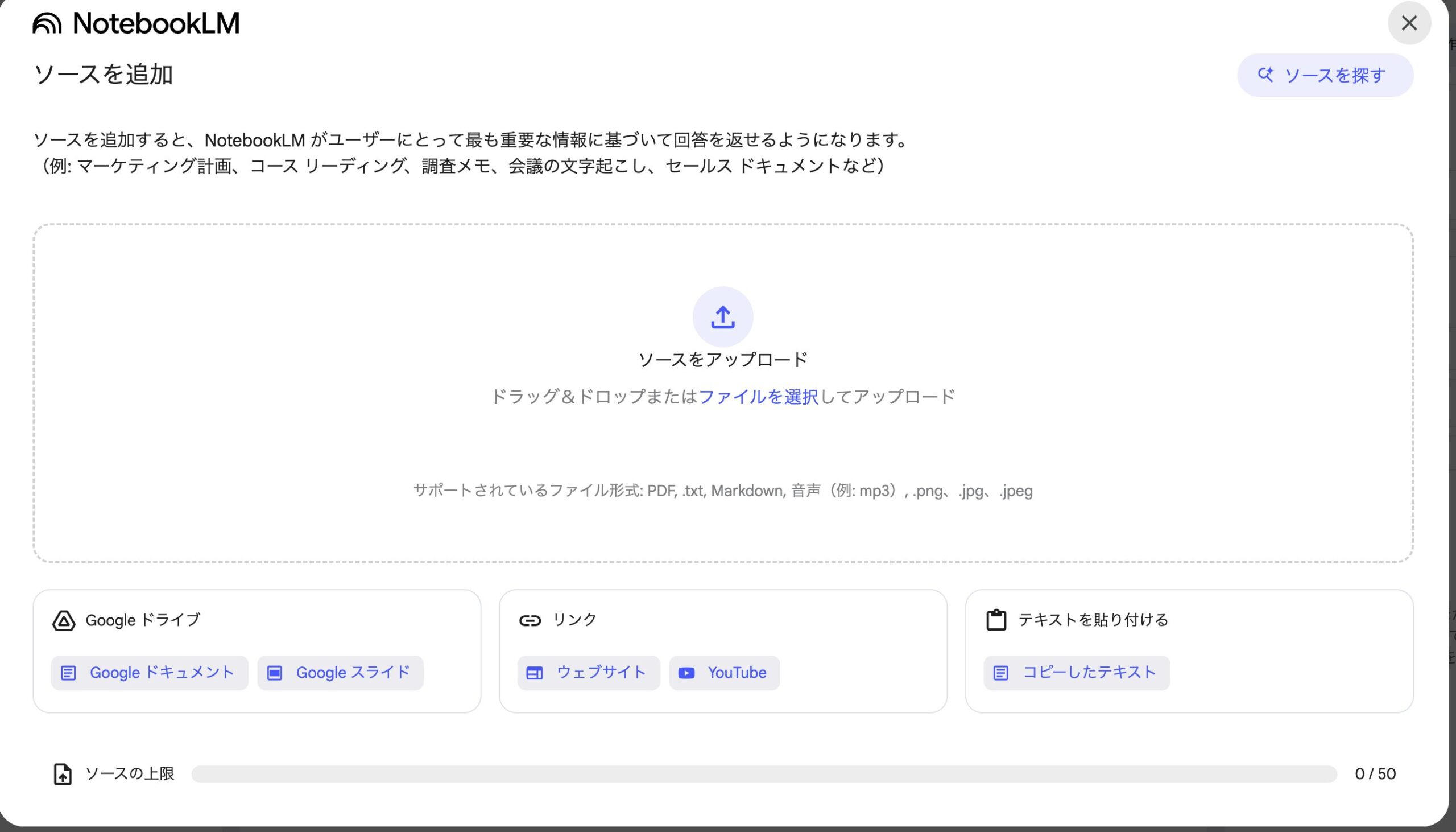Click the supported file formats text
Image resolution: width=1456 pixels, height=832 pixels.
click(723, 491)
